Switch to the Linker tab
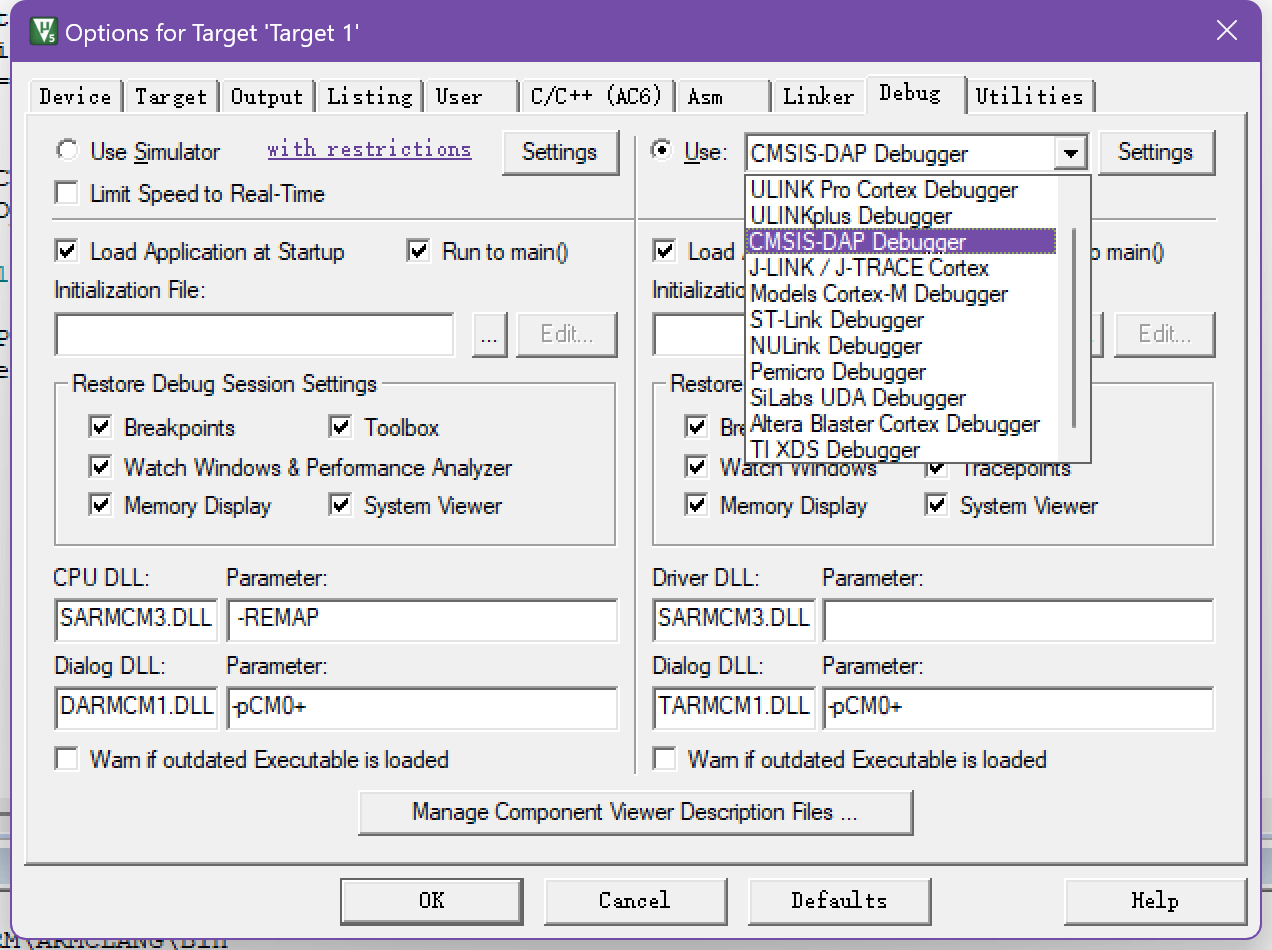The height and width of the screenshot is (950, 1272). (818, 96)
